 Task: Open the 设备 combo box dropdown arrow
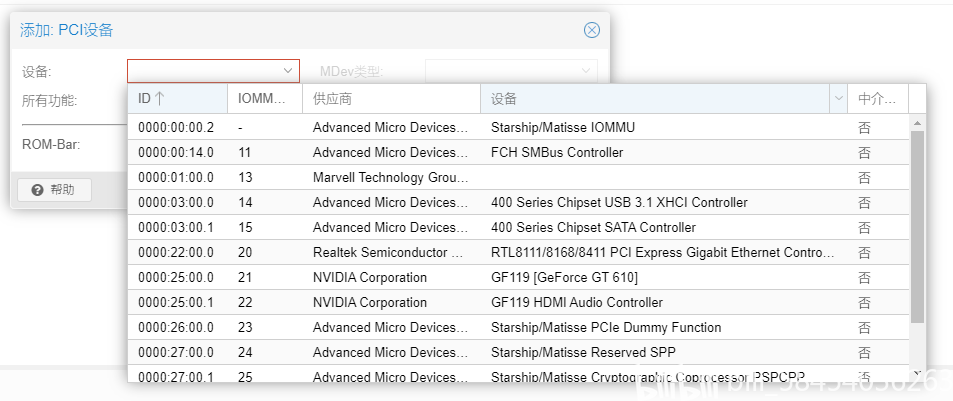(288, 71)
